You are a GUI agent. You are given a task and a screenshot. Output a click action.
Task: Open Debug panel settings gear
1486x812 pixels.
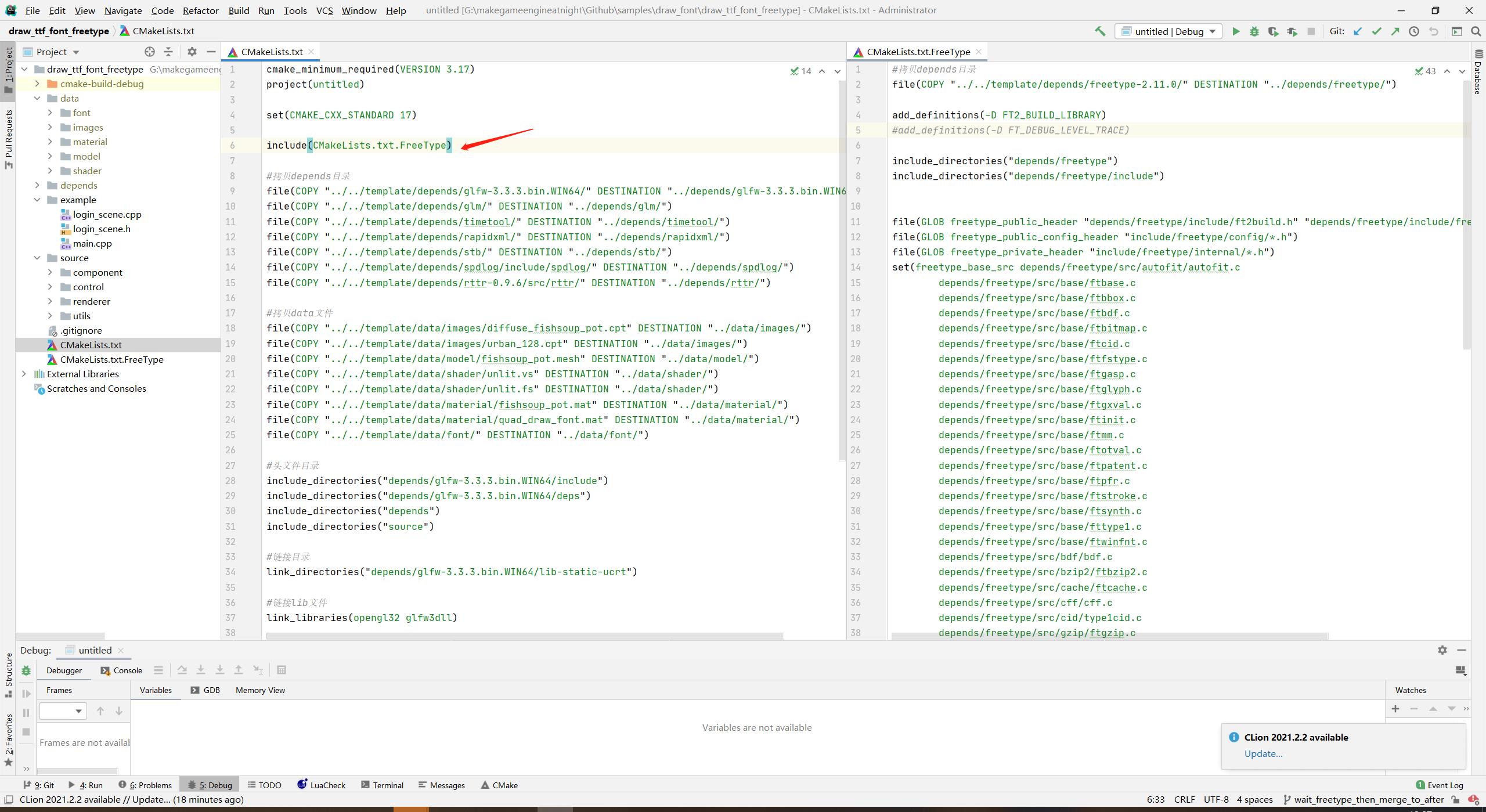[x=1442, y=650]
